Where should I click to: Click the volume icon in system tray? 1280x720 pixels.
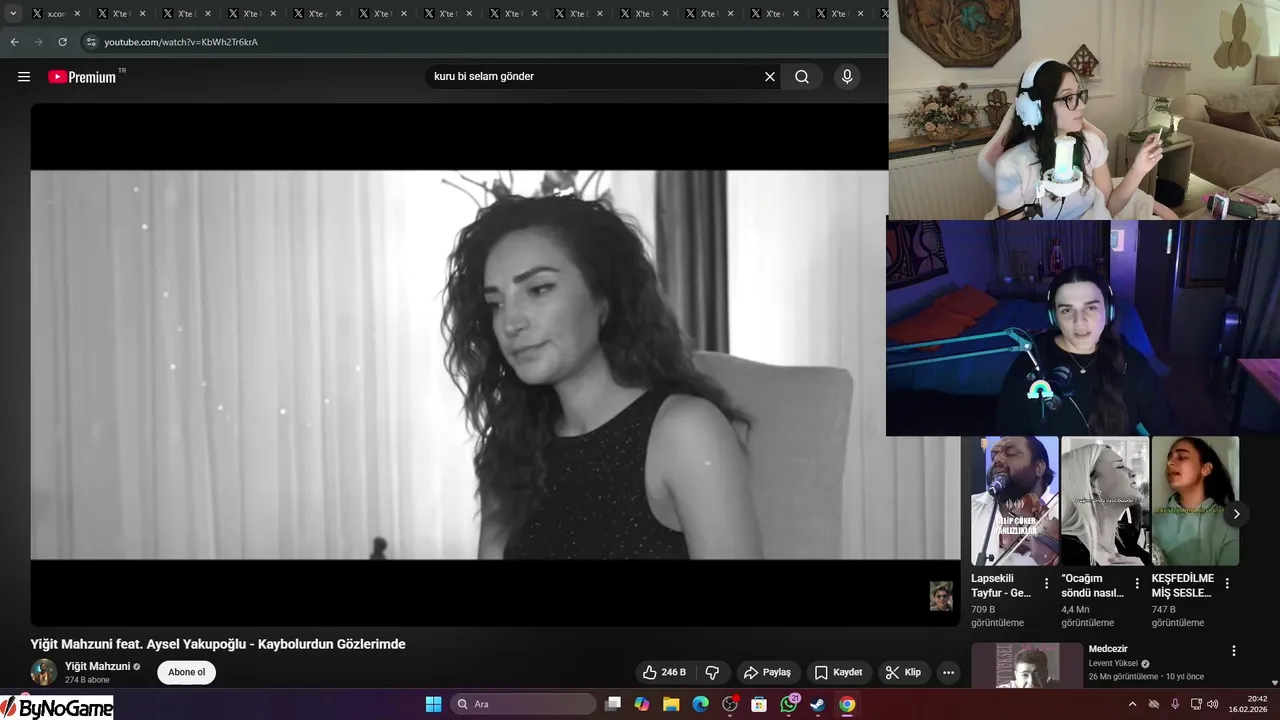coord(1213,704)
